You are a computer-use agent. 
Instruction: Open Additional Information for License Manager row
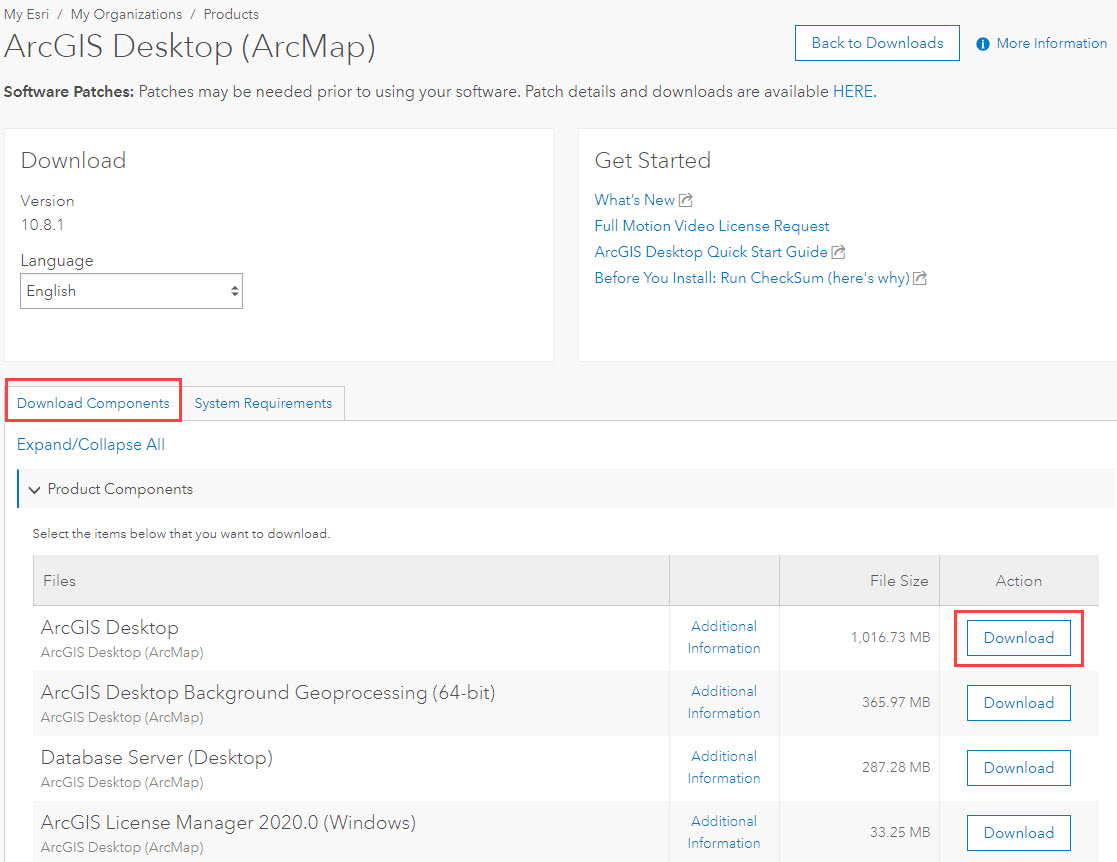[724, 832]
